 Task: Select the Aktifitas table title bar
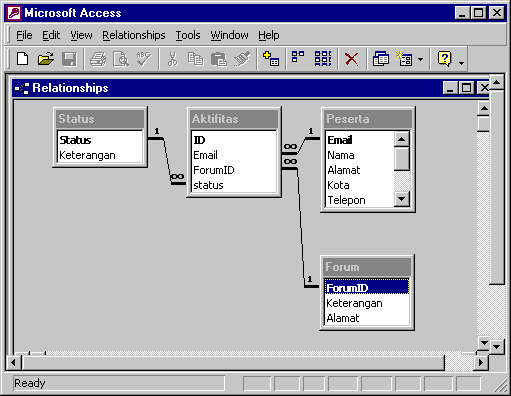pos(234,119)
